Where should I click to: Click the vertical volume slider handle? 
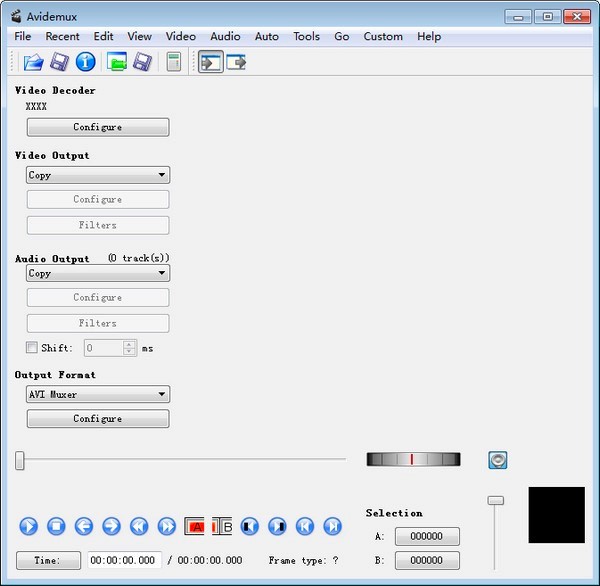pos(495,500)
